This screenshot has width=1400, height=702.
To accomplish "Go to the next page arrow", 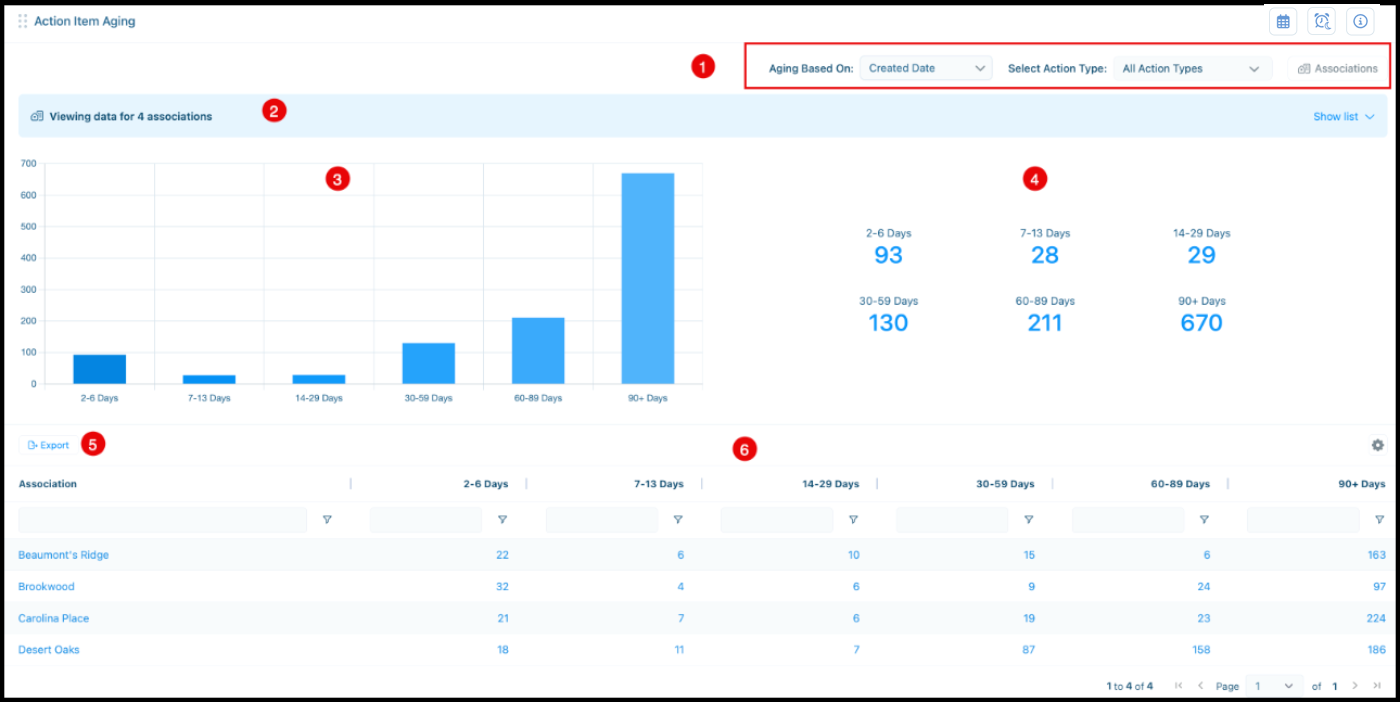I will (x=1355, y=686).
